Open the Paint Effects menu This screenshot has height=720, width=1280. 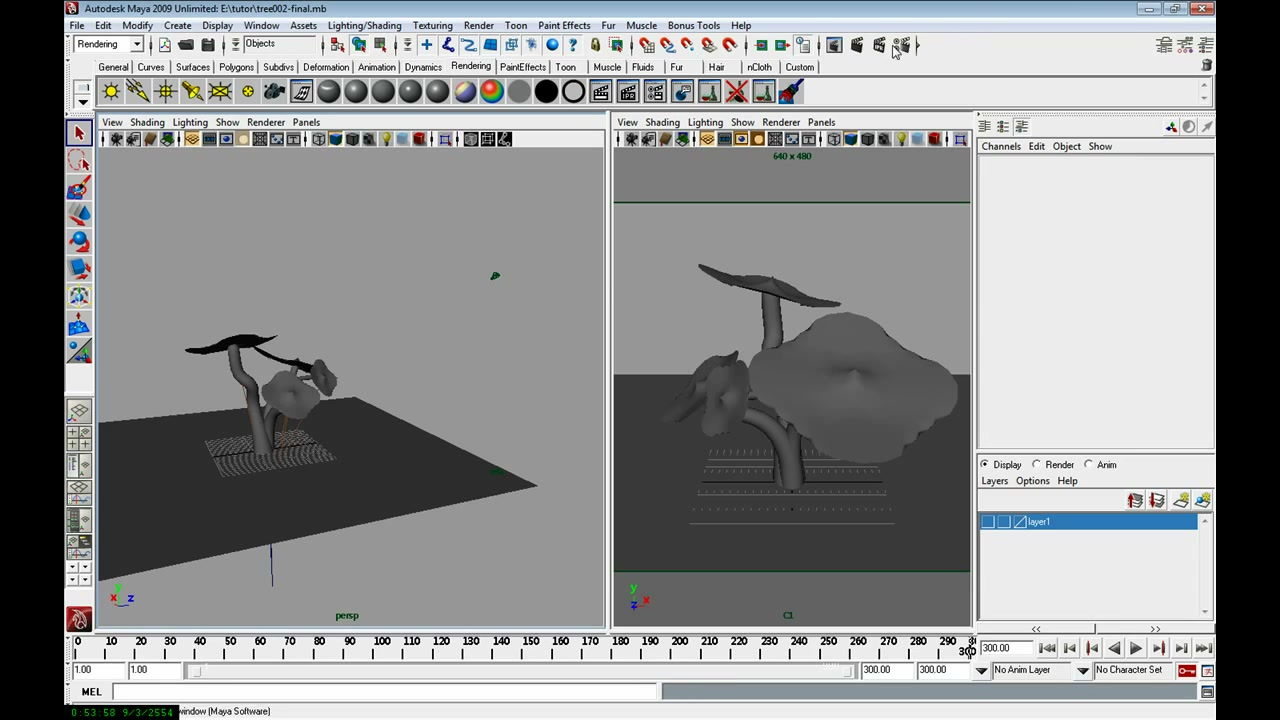pos(564,25)
